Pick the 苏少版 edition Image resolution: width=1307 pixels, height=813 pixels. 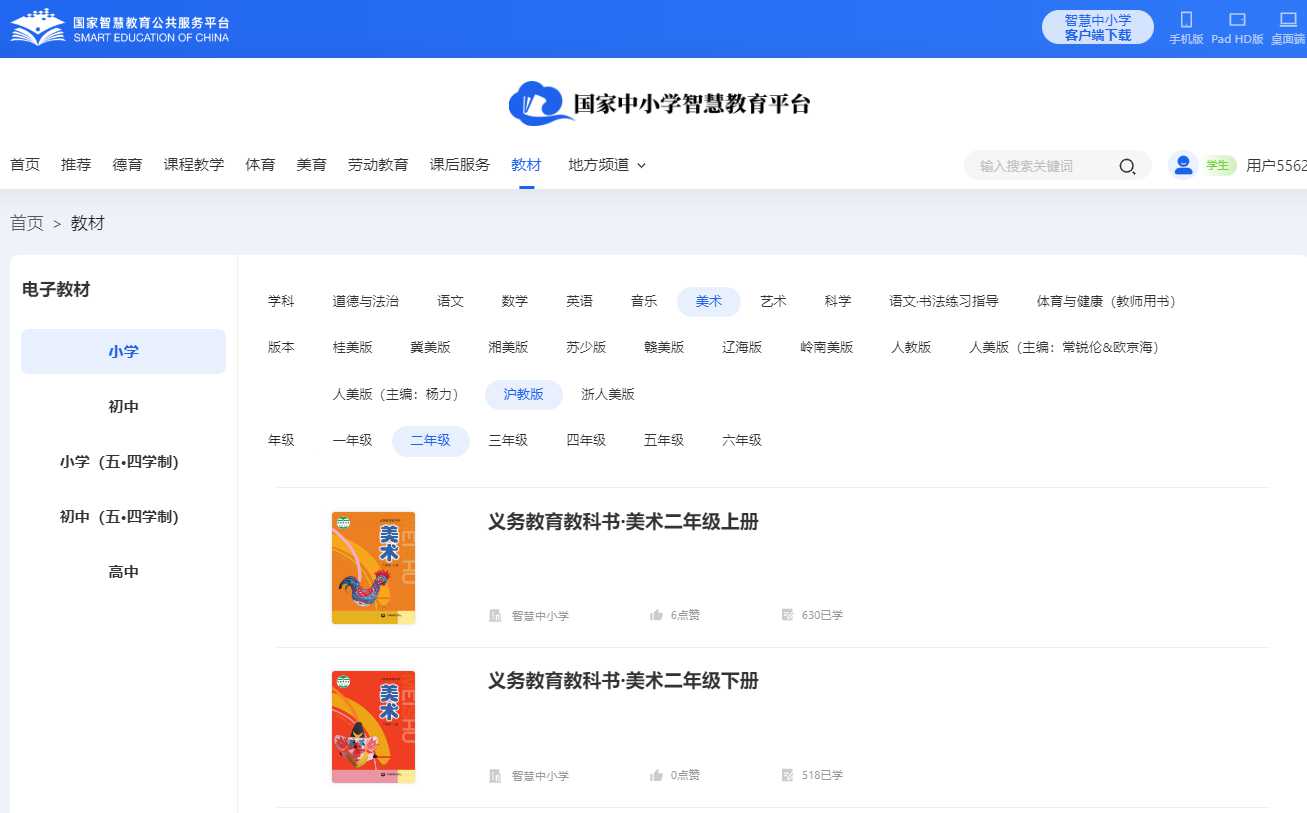coord(586,348)
